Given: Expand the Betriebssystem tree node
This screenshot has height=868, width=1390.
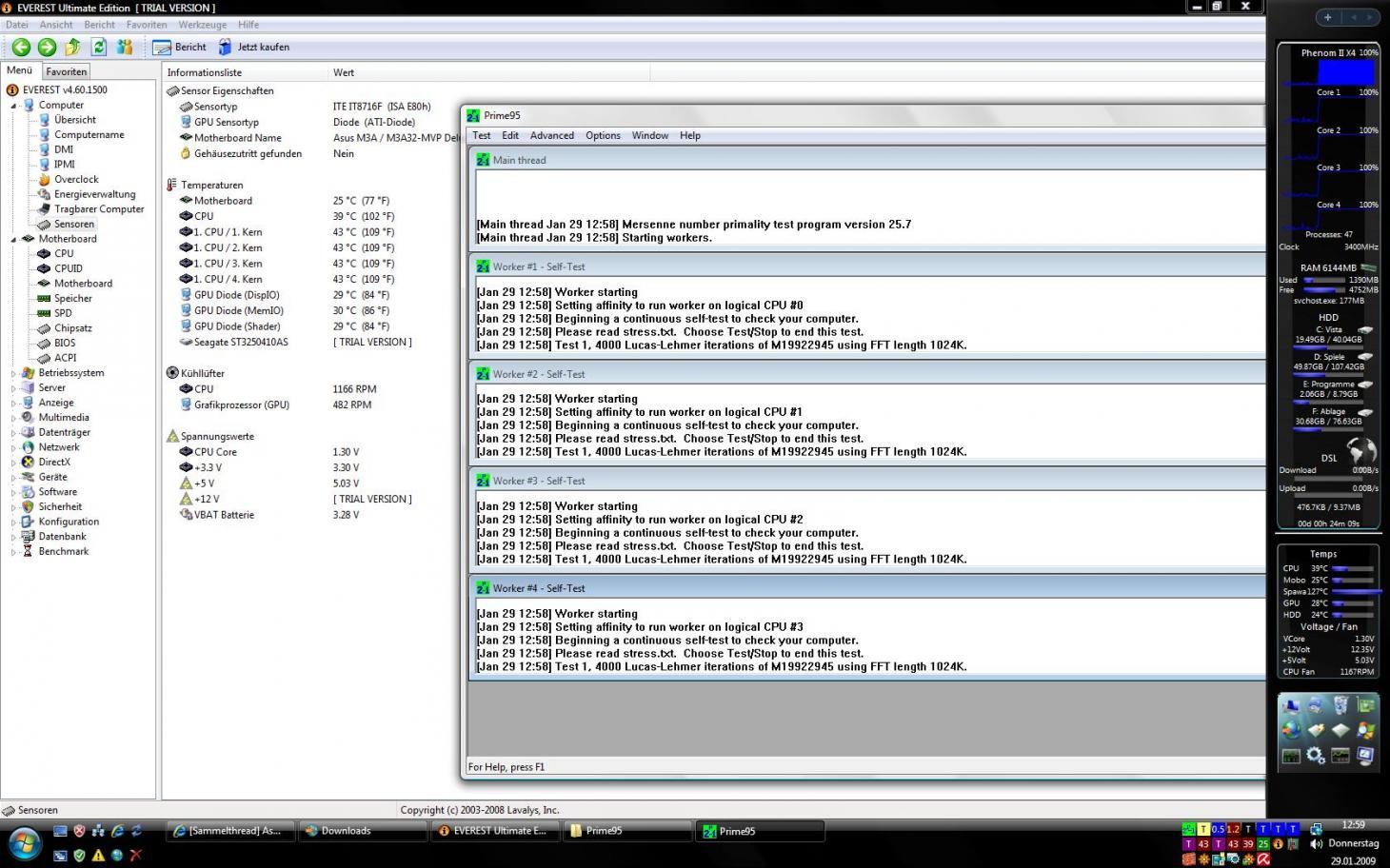Looking at the screenshot, I should tap(14, 373).
